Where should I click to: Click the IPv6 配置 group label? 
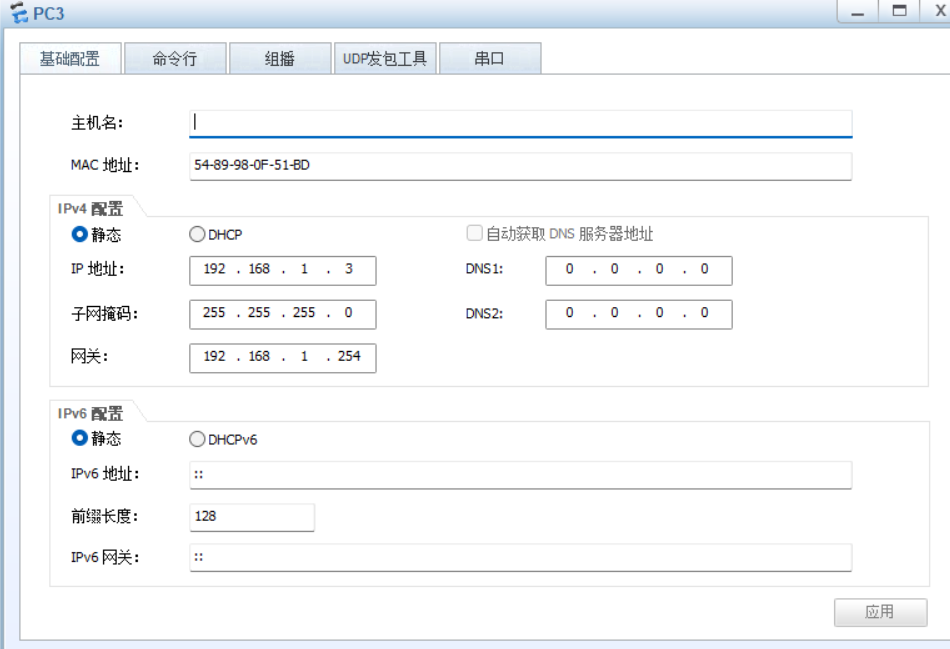(90, 414)
